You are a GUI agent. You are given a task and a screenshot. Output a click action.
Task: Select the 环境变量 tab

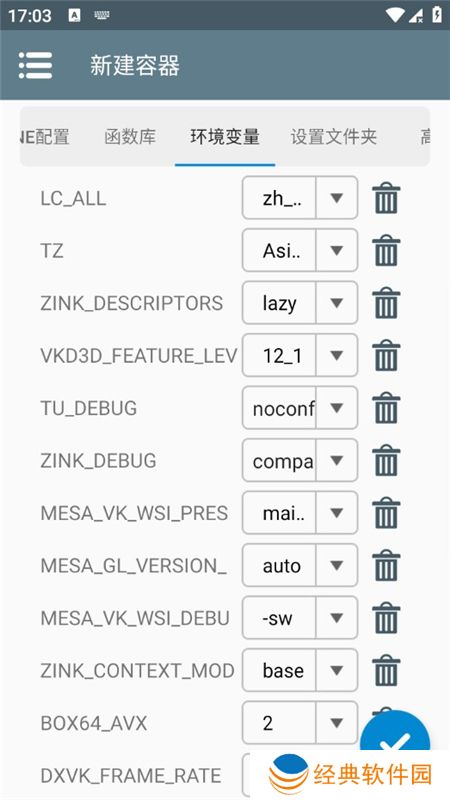coord(225,137)
